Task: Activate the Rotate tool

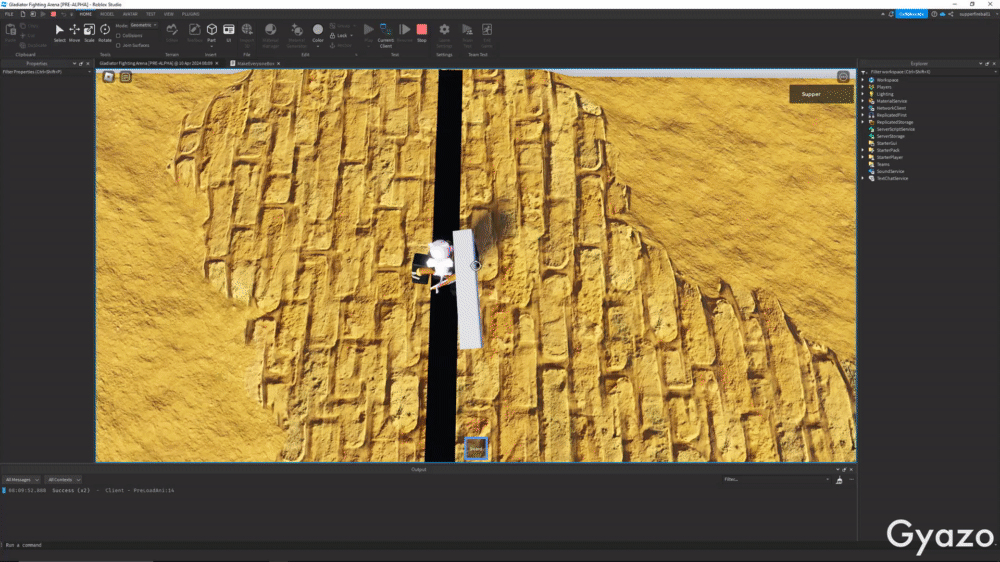Action: coord(105,33)
